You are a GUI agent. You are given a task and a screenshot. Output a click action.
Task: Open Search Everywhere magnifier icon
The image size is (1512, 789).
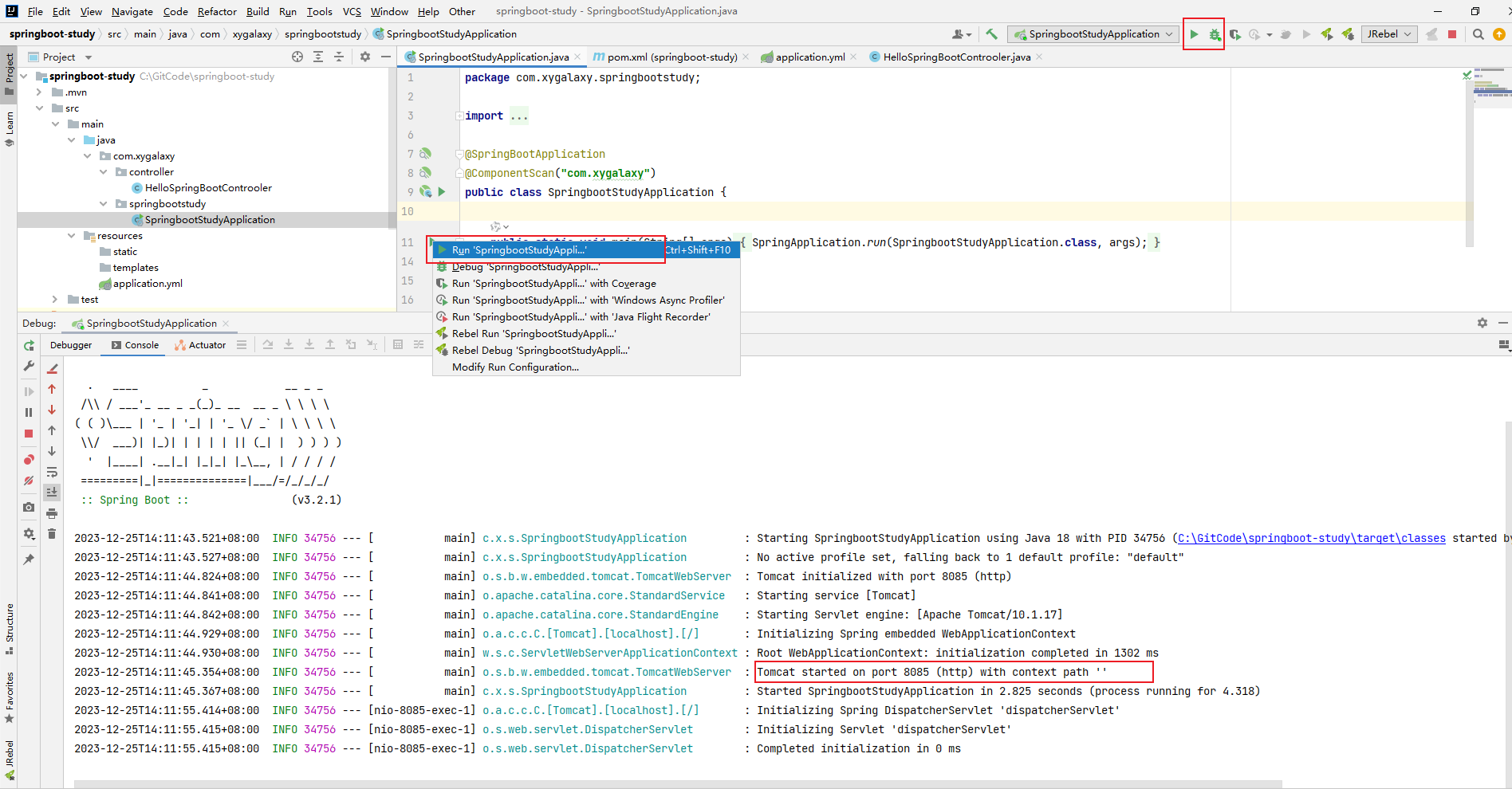[1478, 34]
